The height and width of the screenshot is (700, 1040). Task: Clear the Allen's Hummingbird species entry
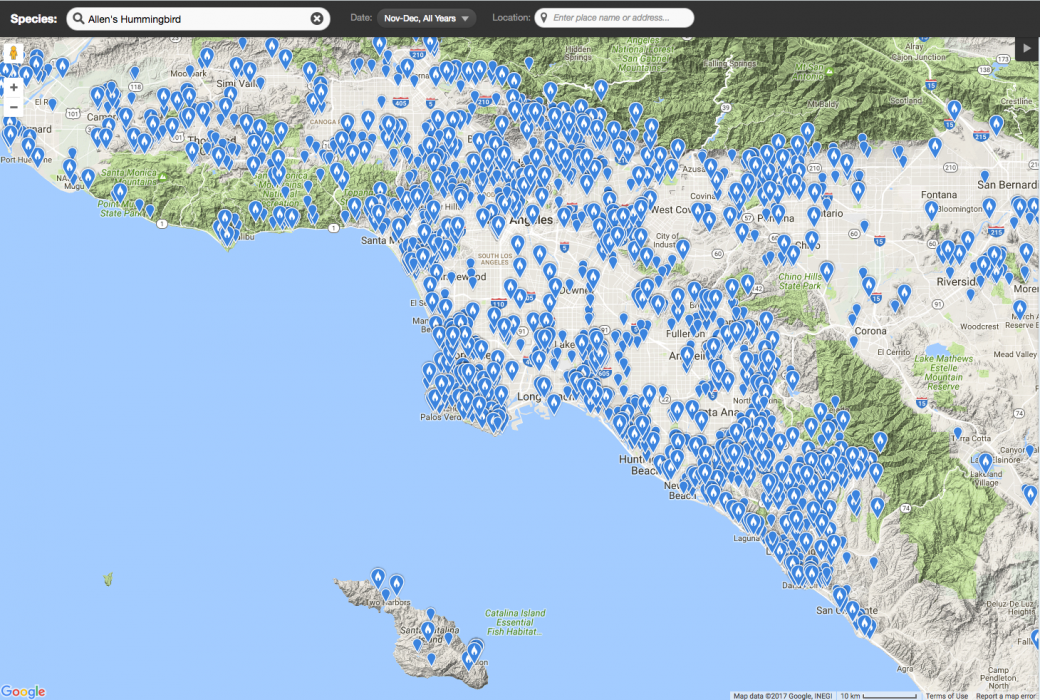click(317, 19)
